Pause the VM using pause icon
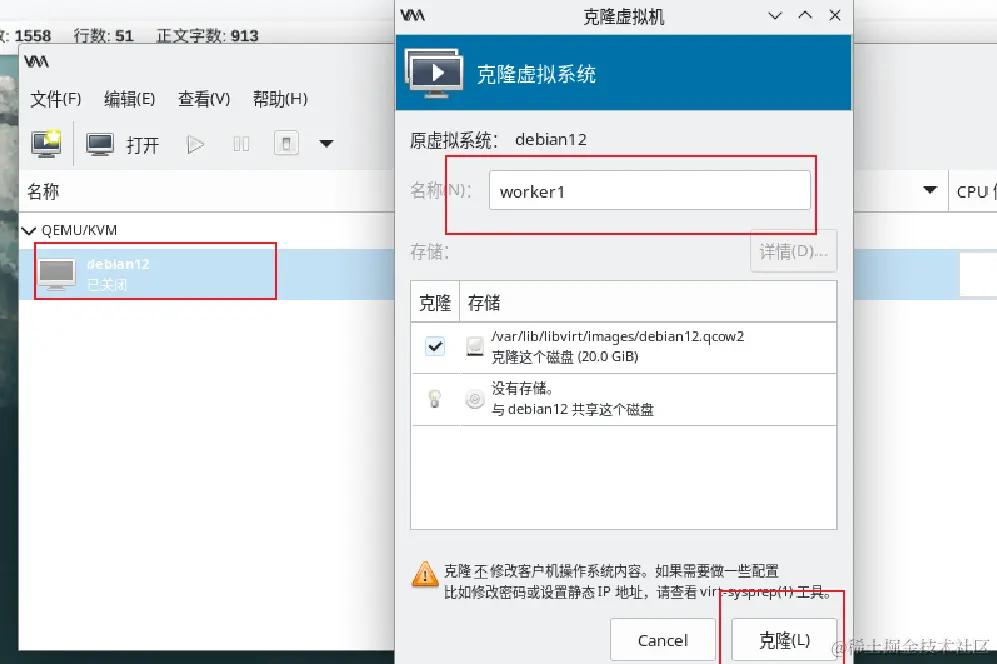 [241, 144]
